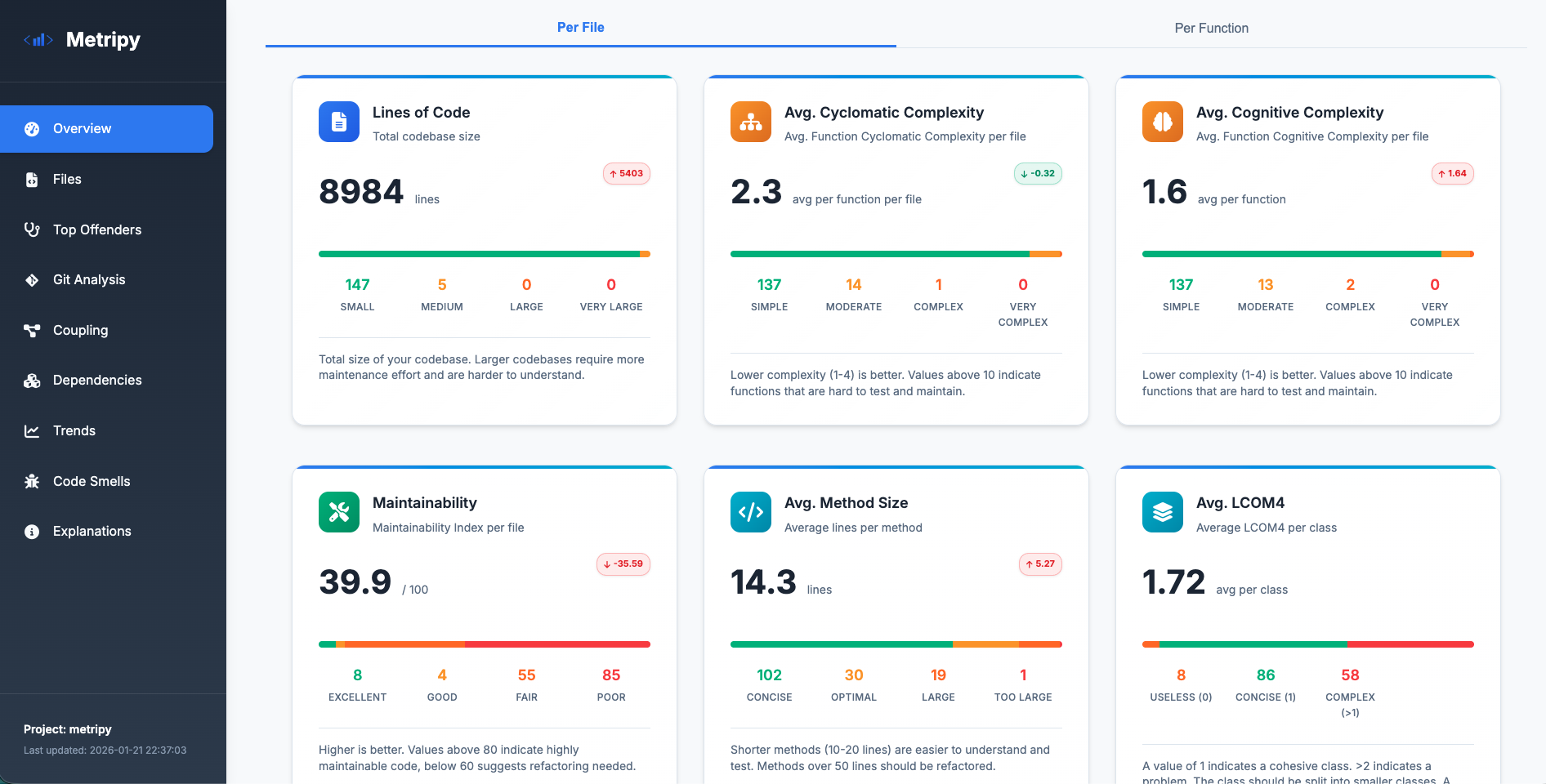Click the Cognitive Complexity brain icon
1546x784 pixels.
(x=1163, y=122)
